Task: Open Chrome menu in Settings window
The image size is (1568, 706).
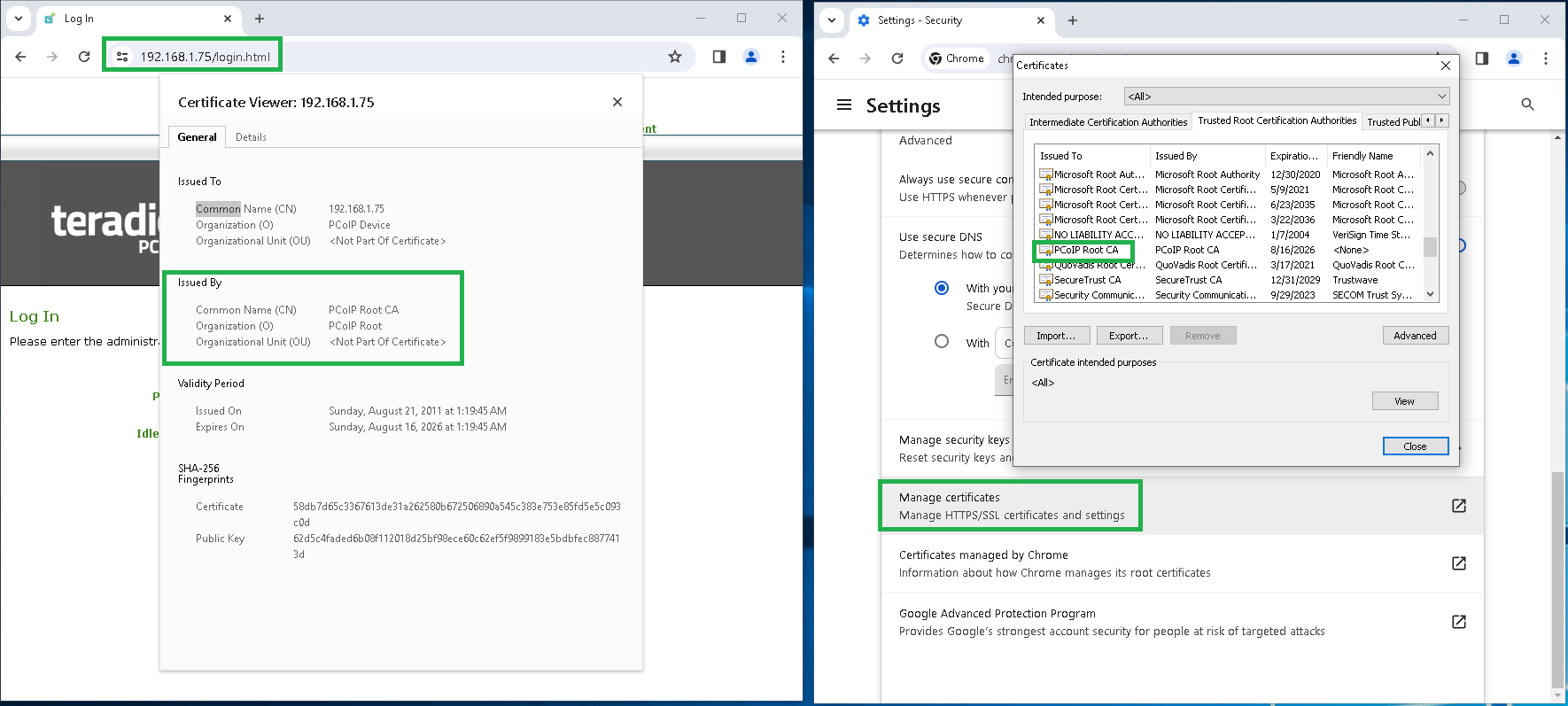Action: [1546, 58]
